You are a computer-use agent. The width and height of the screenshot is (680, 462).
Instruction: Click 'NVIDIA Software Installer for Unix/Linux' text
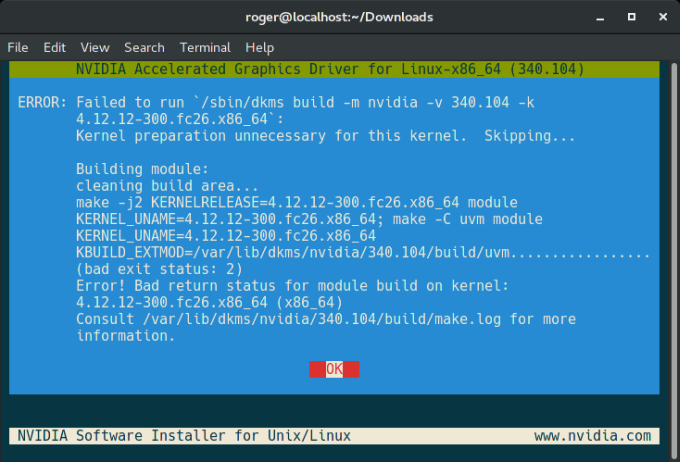(x=184, y=436)
